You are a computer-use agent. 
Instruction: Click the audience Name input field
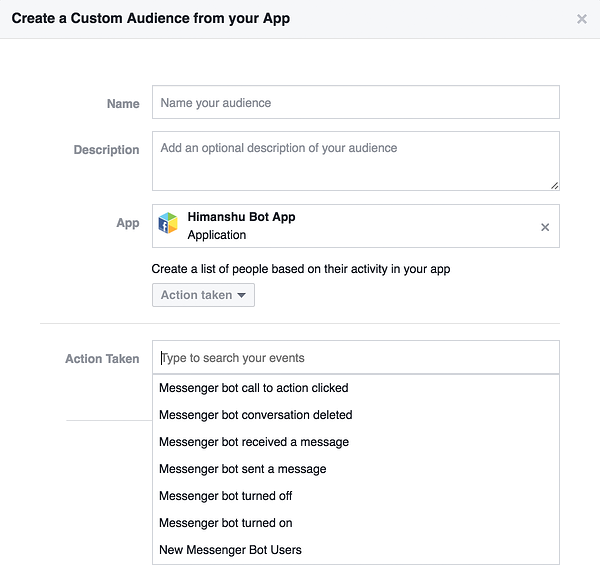click(355, 103)
